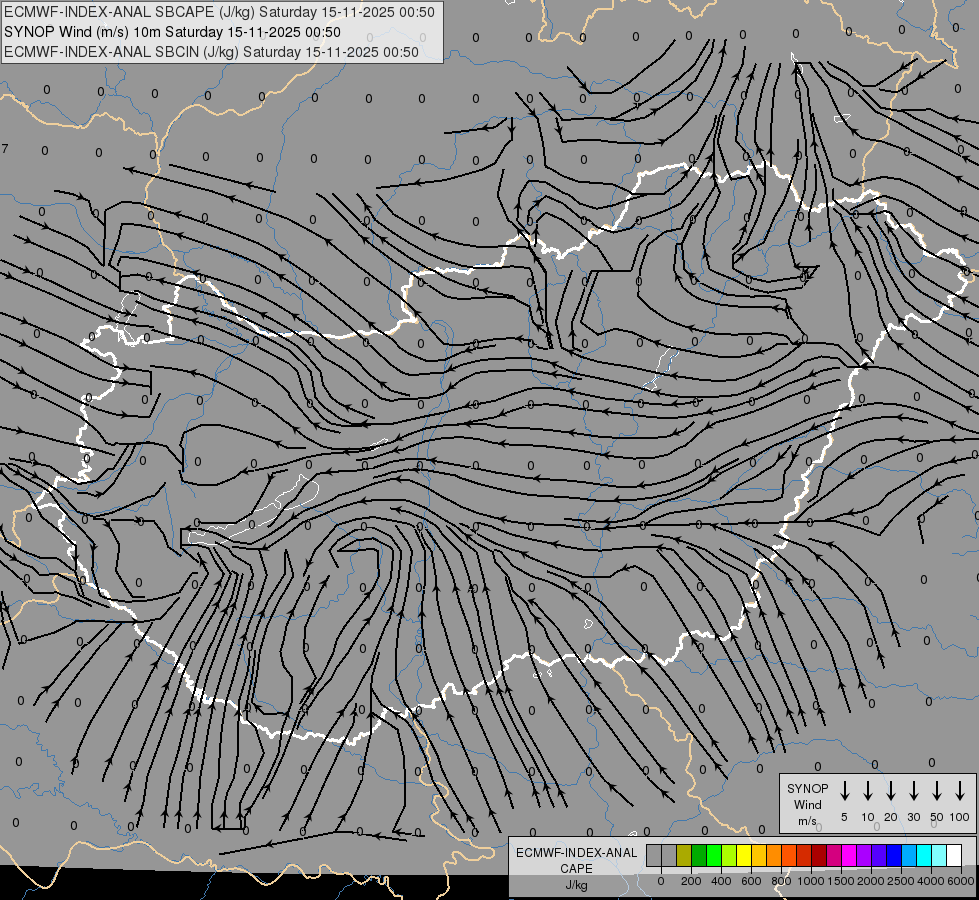Pick the dark green CAPE legend swatch

699,855
